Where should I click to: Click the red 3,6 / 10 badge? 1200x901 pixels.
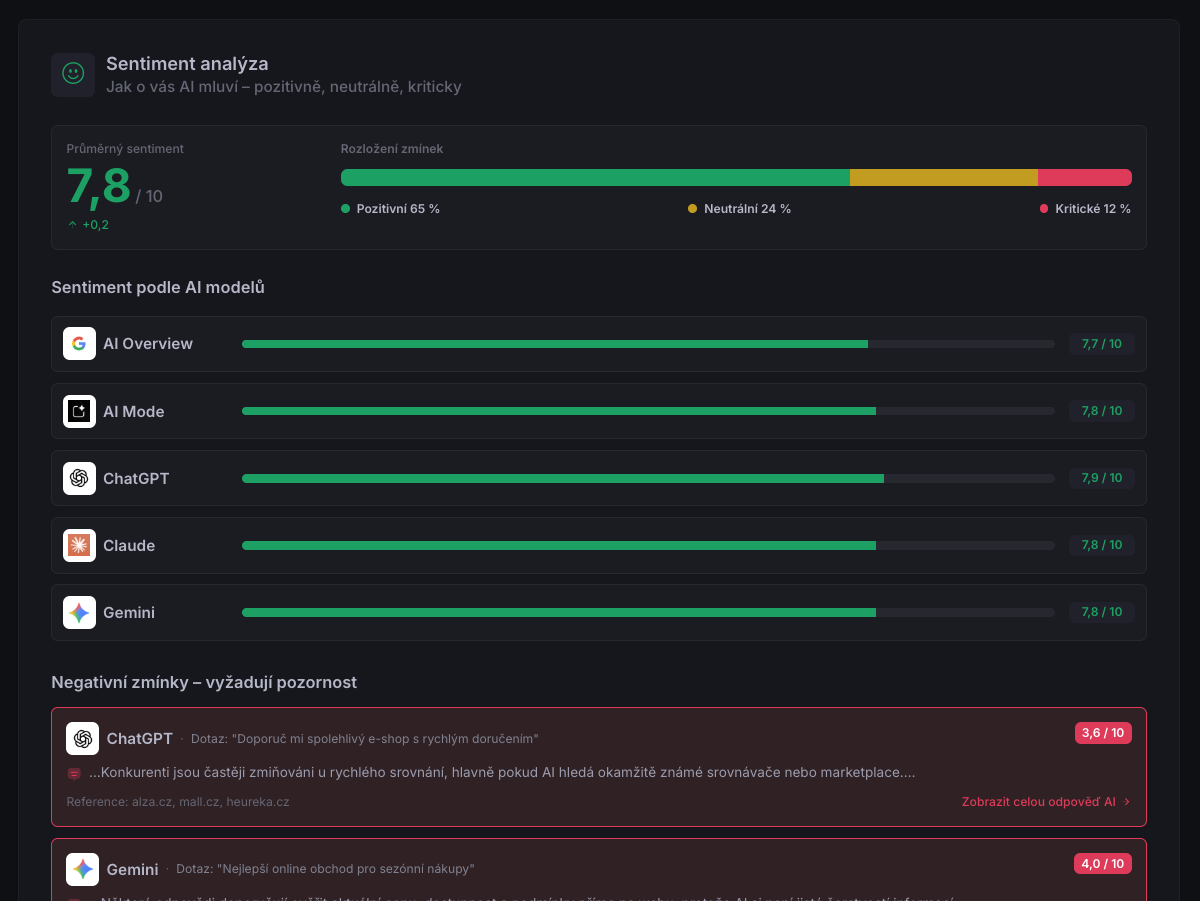1103,733
